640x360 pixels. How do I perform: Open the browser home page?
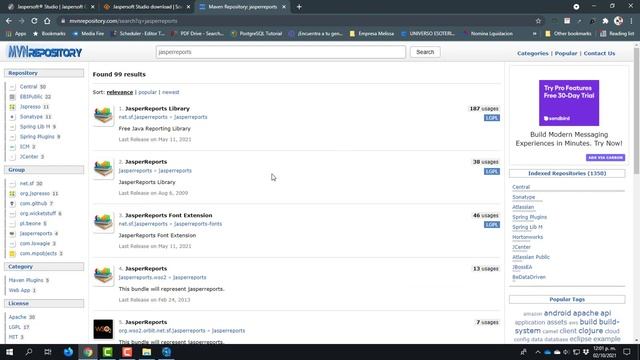[47, 21]
